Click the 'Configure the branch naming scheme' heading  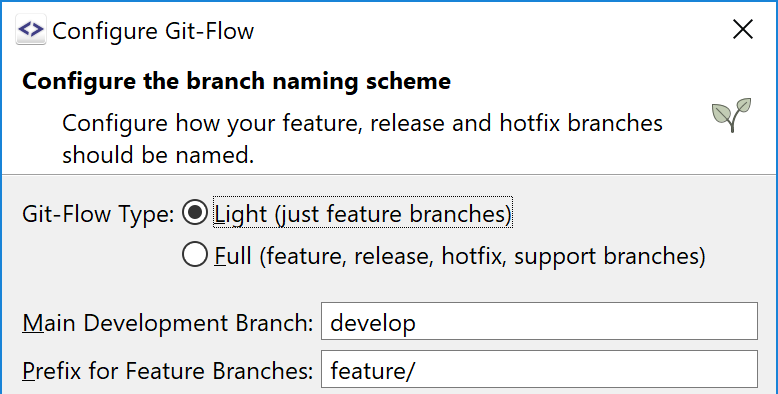tap(236, 81)
